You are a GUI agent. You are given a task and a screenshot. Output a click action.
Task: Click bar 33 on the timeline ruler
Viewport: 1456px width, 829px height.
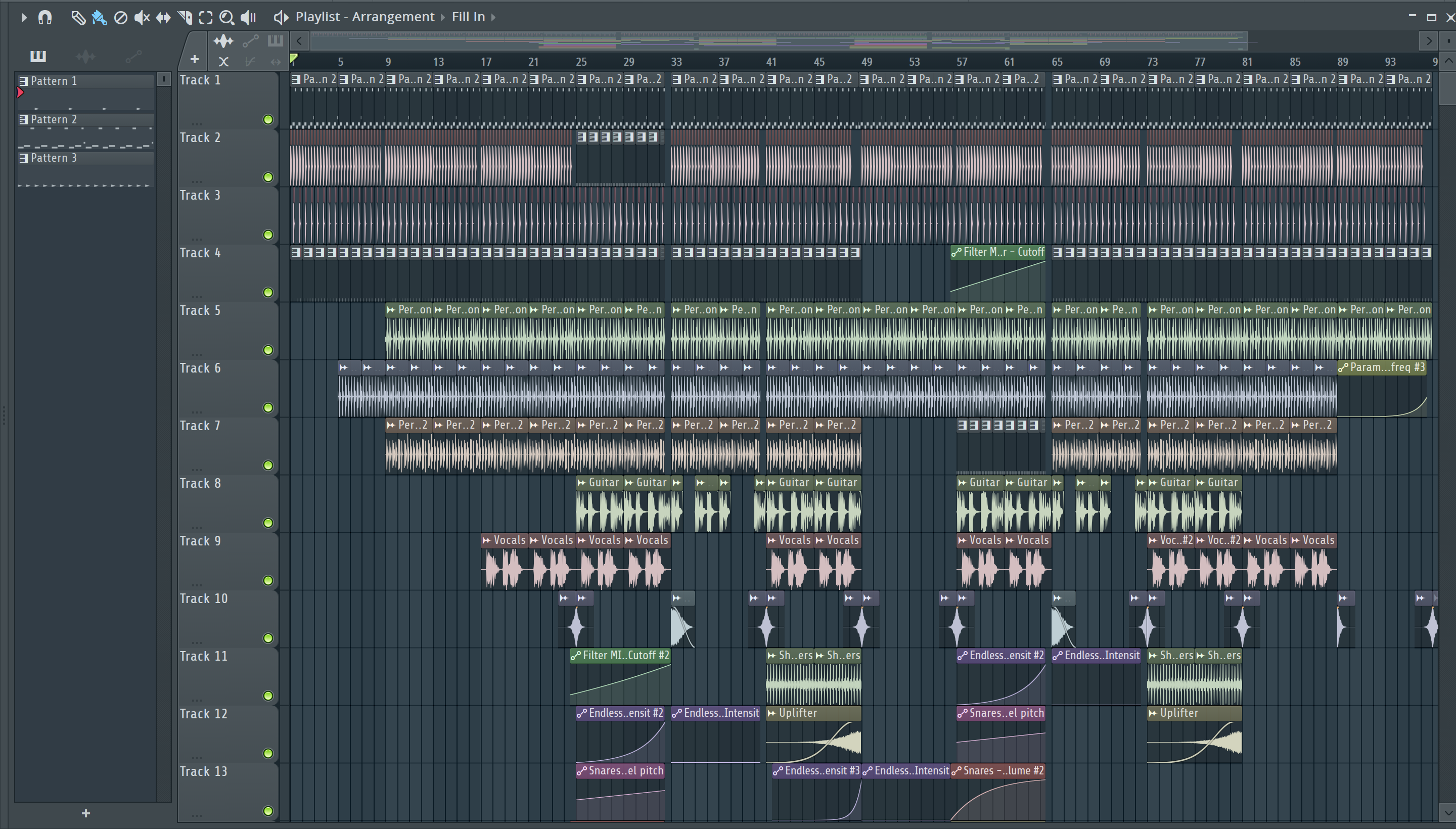676,62
